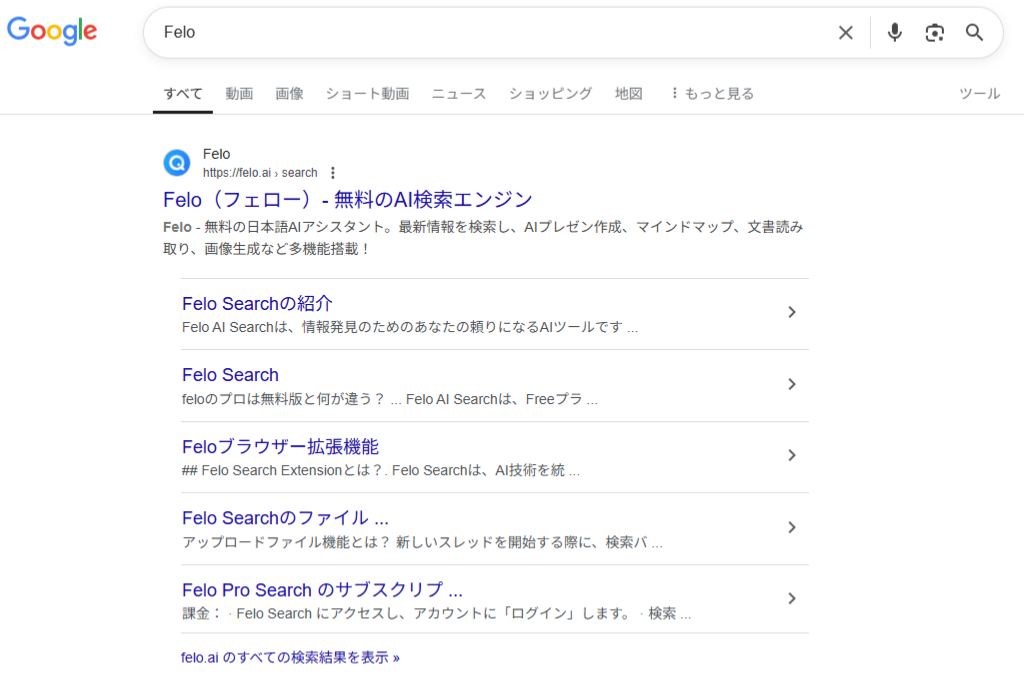The height and width of the screenshot is (674, 1024).
Task: Click the snippet アップロードファイル機能とは？
Action: pos(423,542)
